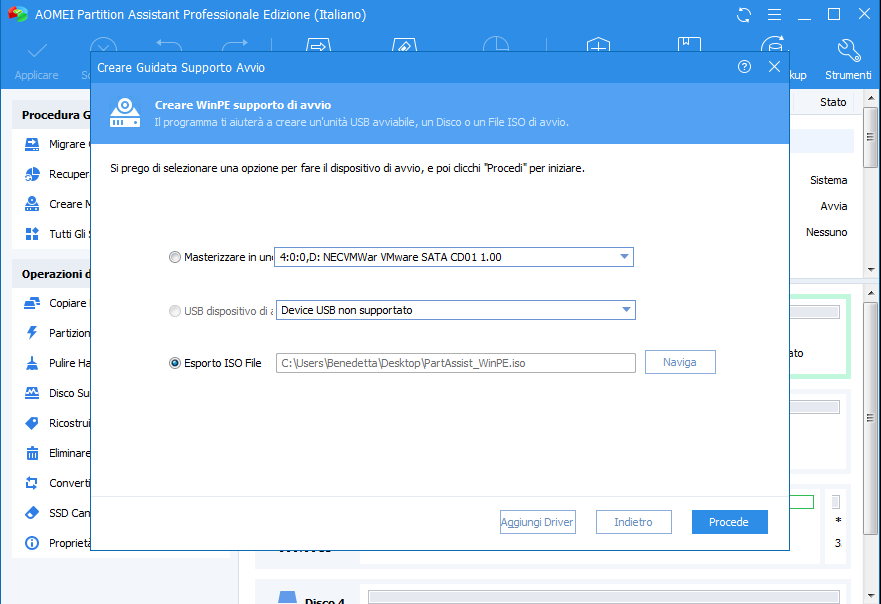The width and height of the screenshot is (881, 604).
Task: Click the WinPE disk icon in dialog header
Action: [x=125, y=112]
